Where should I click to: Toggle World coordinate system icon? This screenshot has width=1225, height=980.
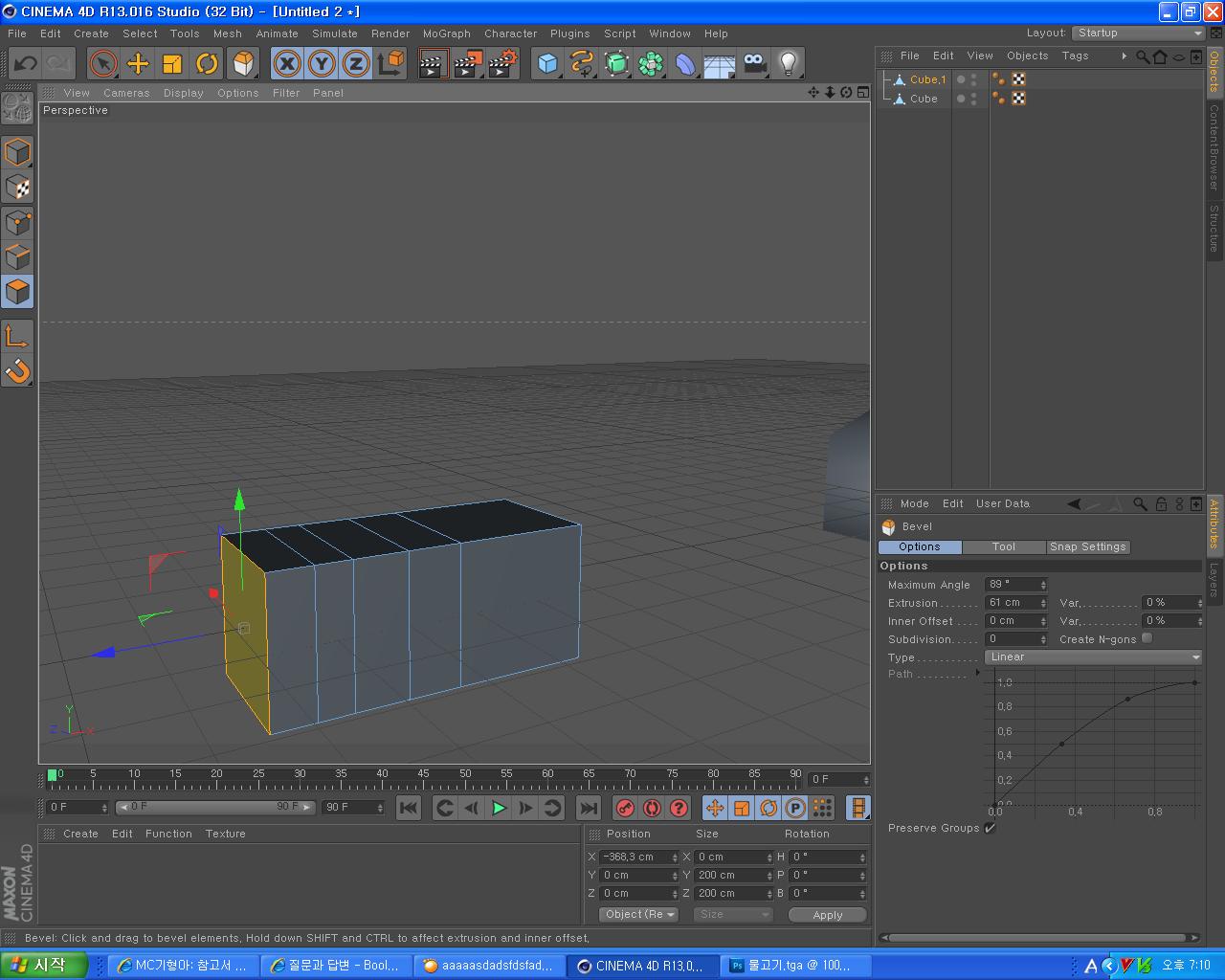[x=390, y=64]
